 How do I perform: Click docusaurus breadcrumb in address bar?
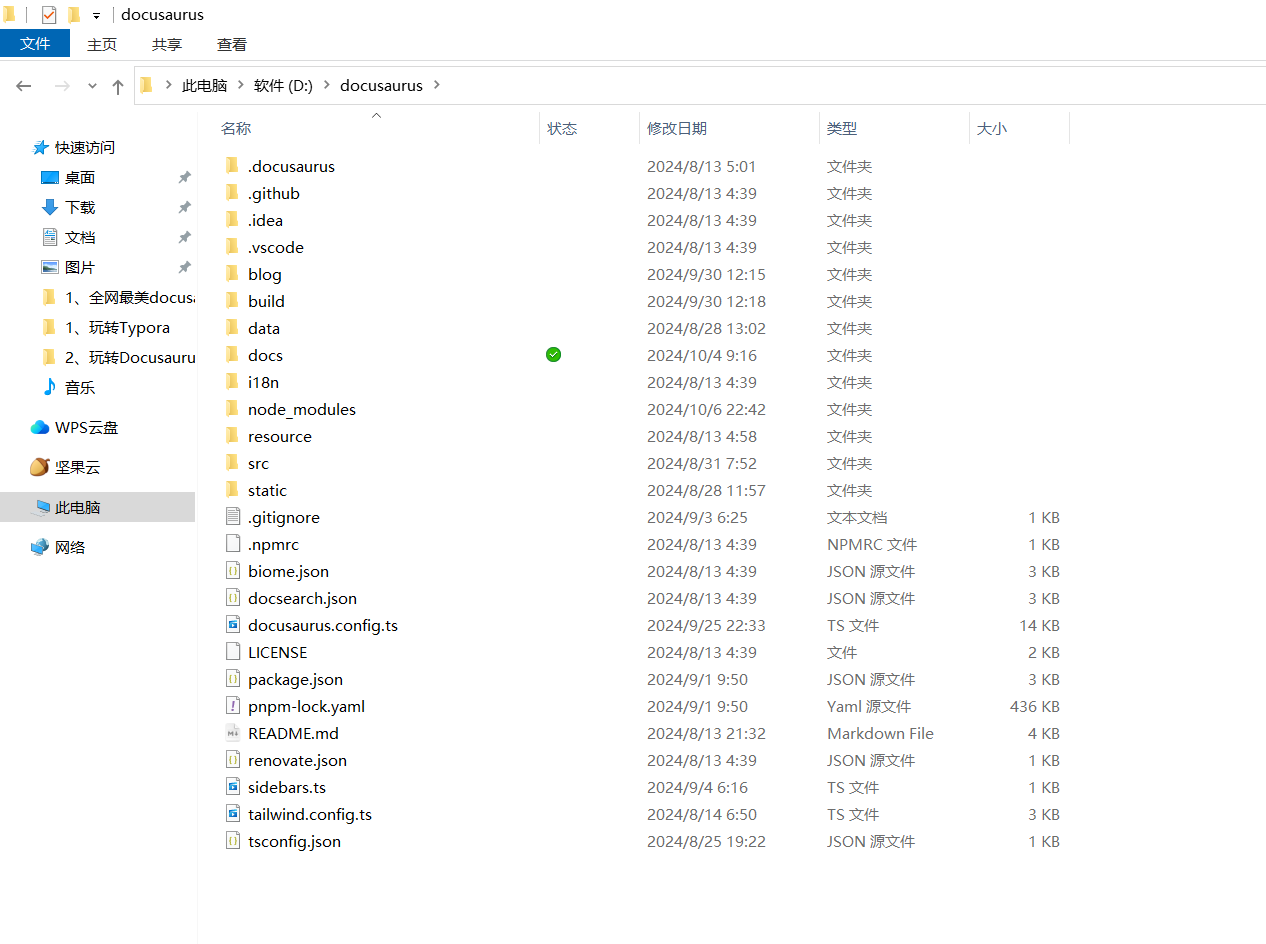381,86
